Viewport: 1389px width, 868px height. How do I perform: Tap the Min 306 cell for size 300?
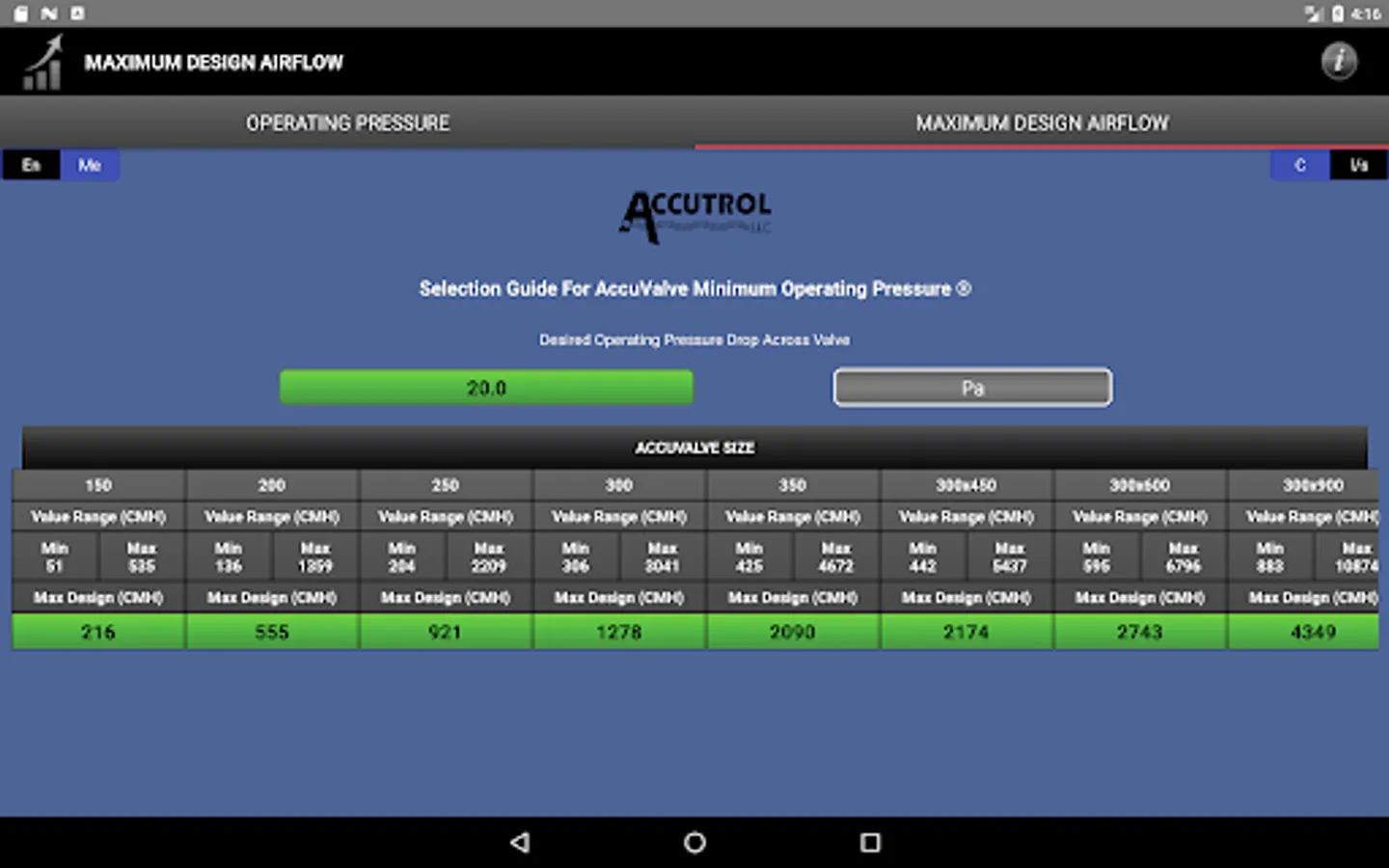576,556
